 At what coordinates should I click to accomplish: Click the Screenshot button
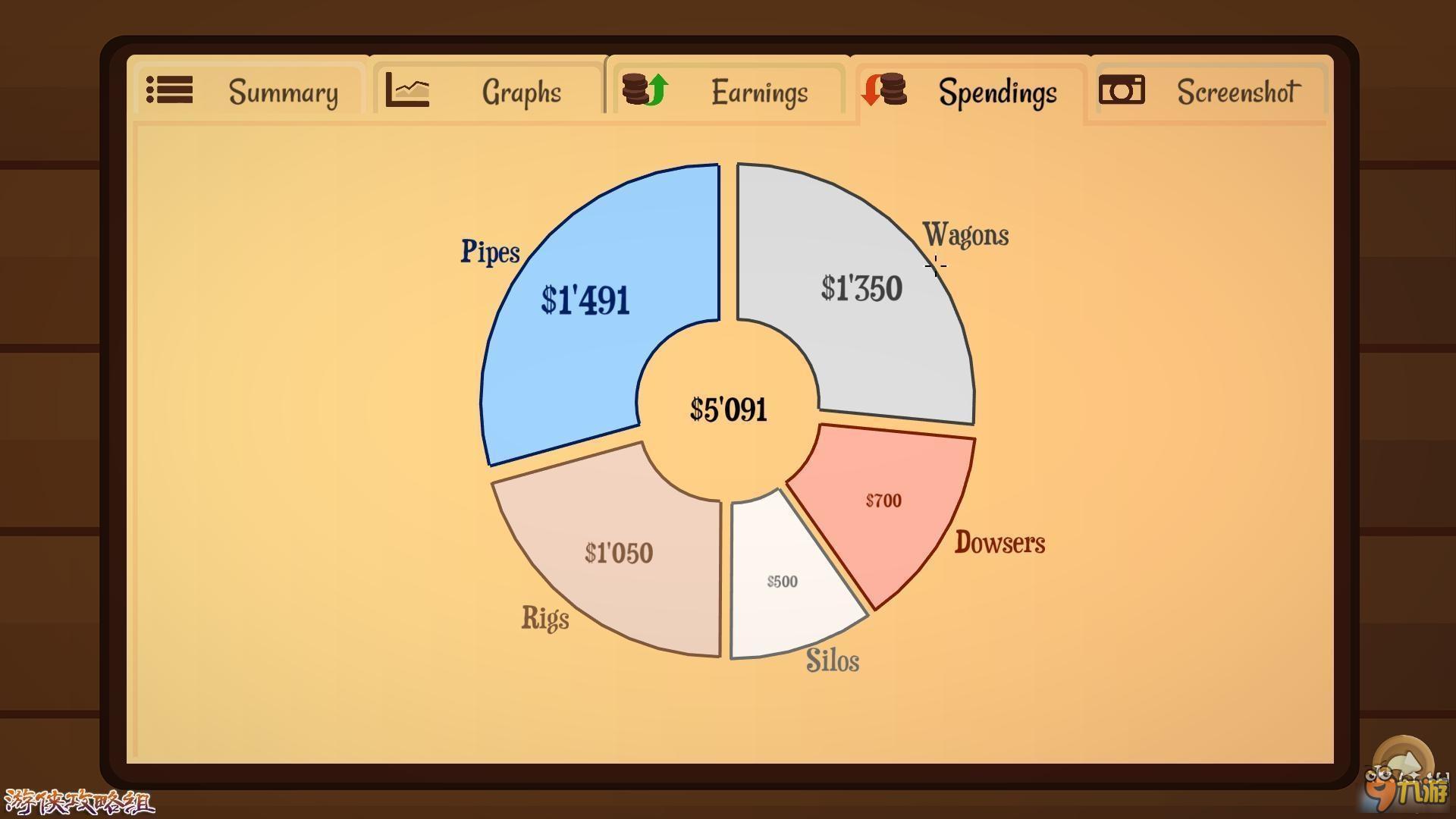pos(1200,90)
